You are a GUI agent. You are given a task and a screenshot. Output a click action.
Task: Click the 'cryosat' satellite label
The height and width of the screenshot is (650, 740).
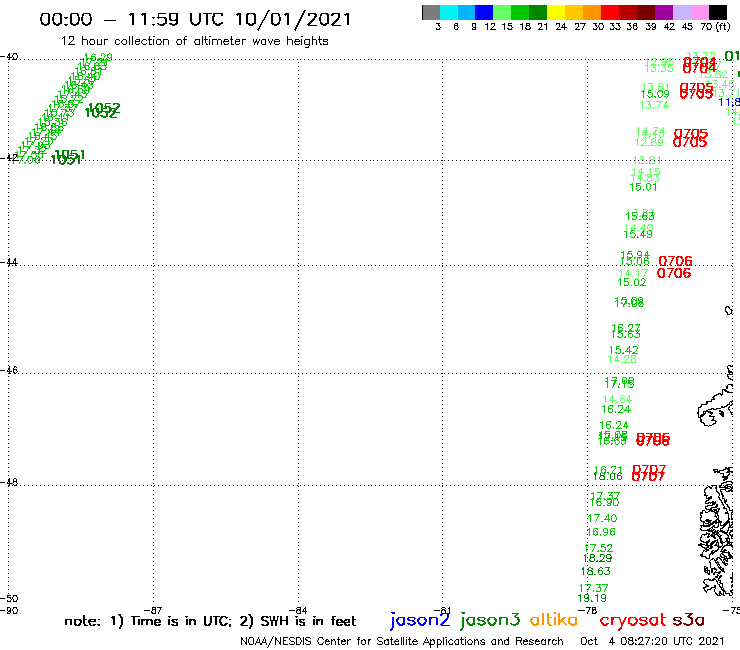click(632, 620)
